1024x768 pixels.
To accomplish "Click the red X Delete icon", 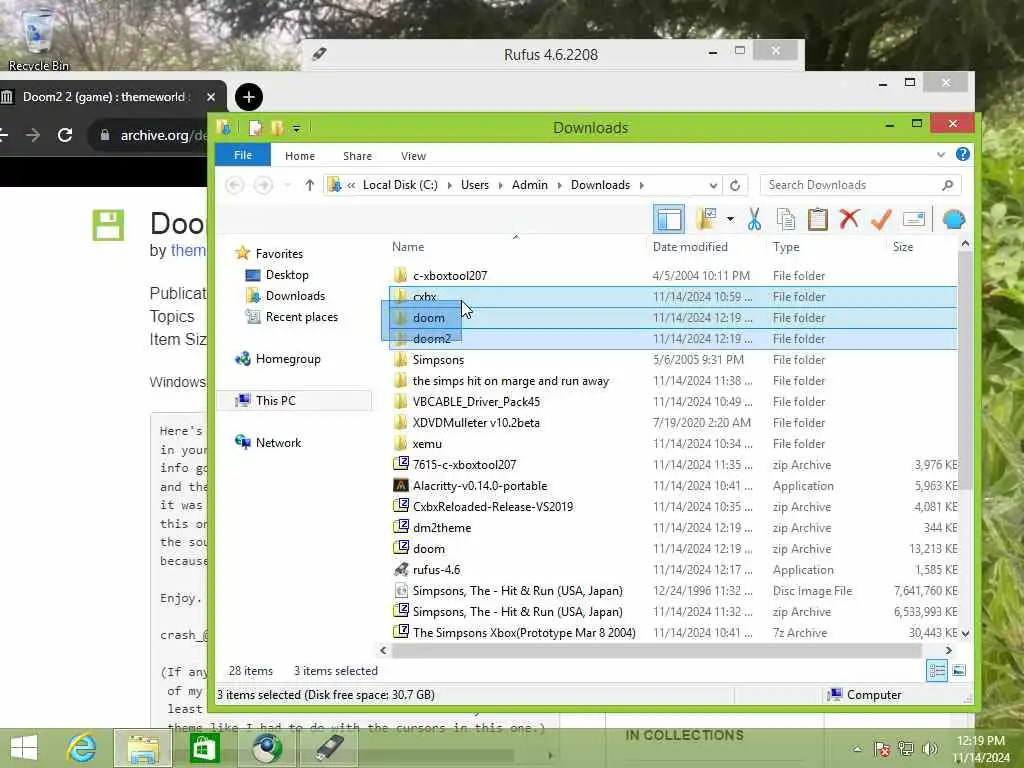I will [x=849, y=219].
